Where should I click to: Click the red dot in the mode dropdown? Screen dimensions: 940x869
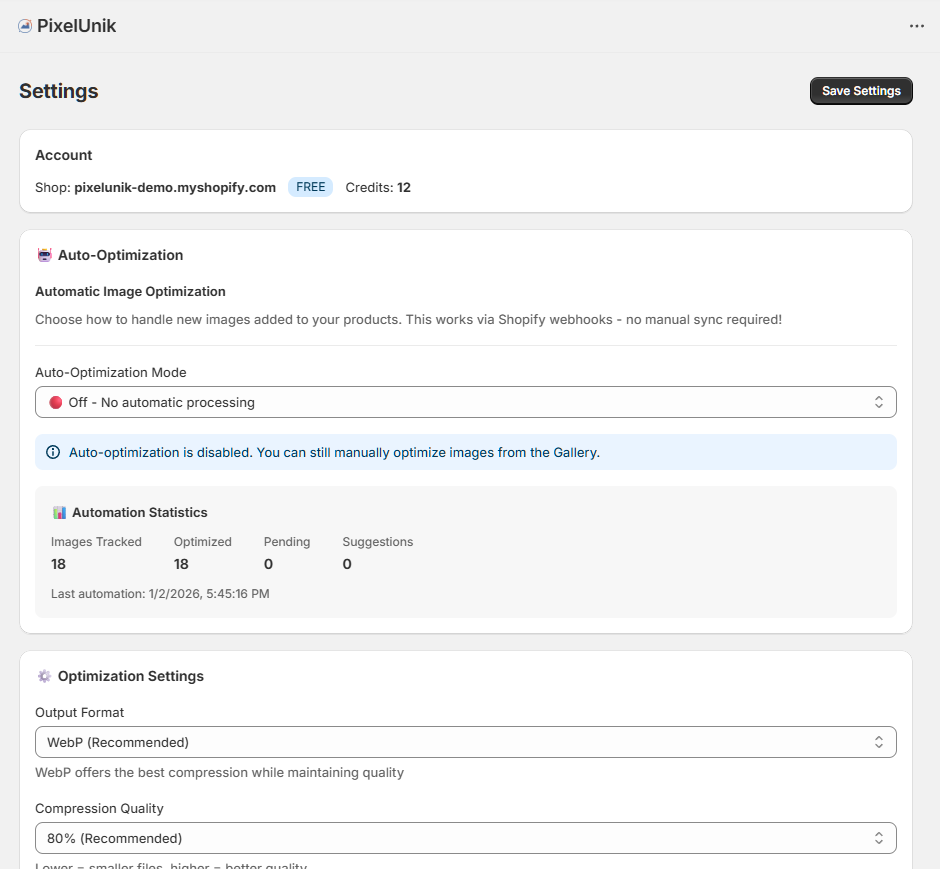point(56,402)
